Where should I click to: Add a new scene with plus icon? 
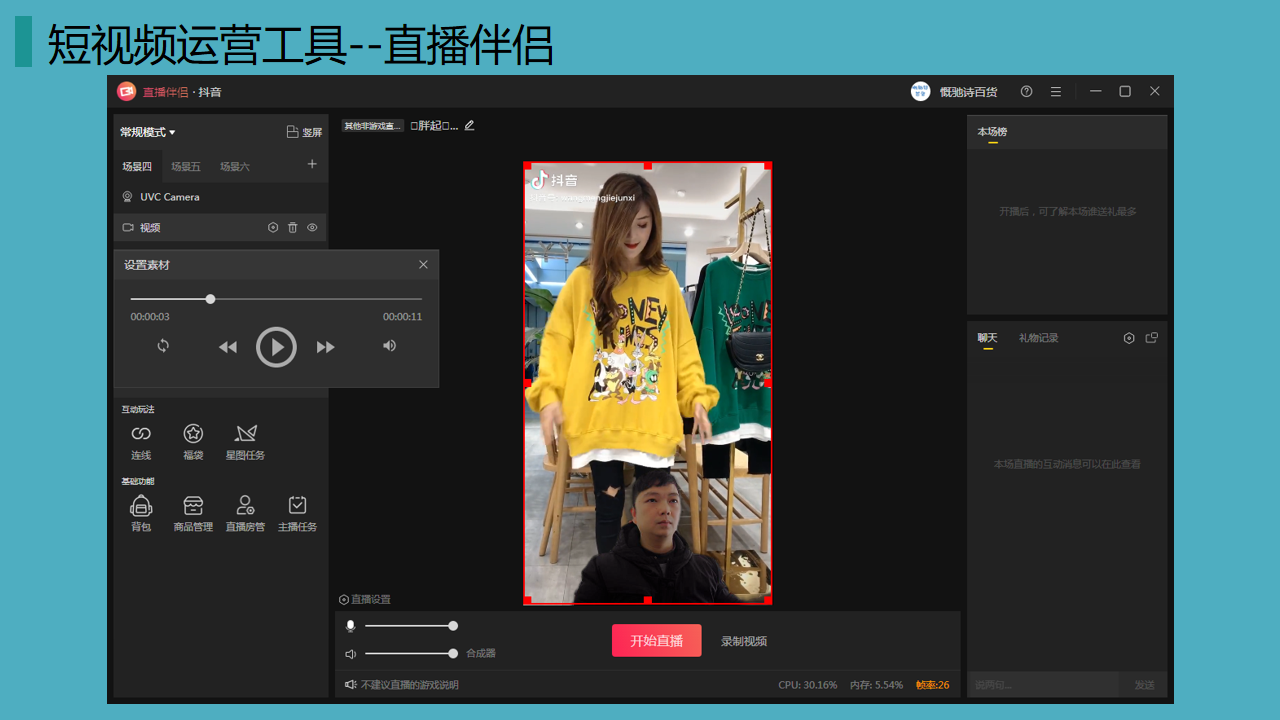(312, 164)
